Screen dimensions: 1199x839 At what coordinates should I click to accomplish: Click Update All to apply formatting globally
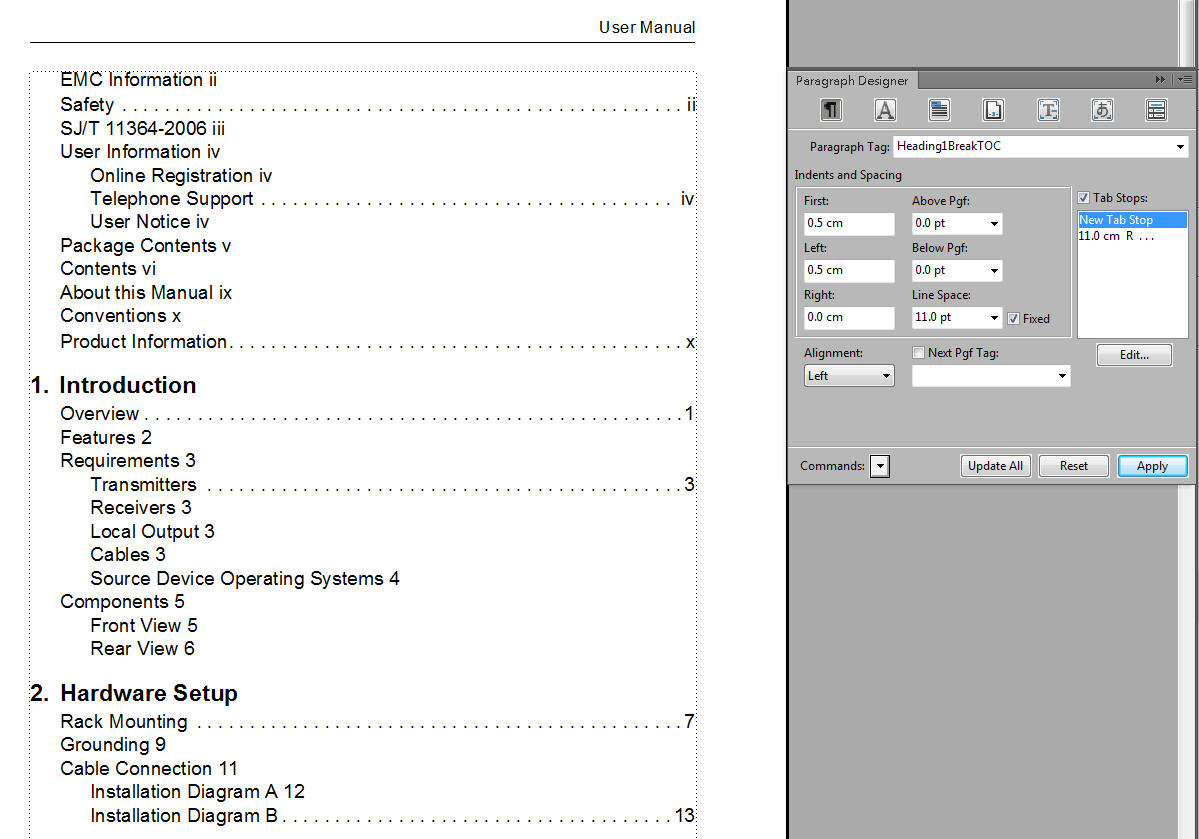(995, 465)
